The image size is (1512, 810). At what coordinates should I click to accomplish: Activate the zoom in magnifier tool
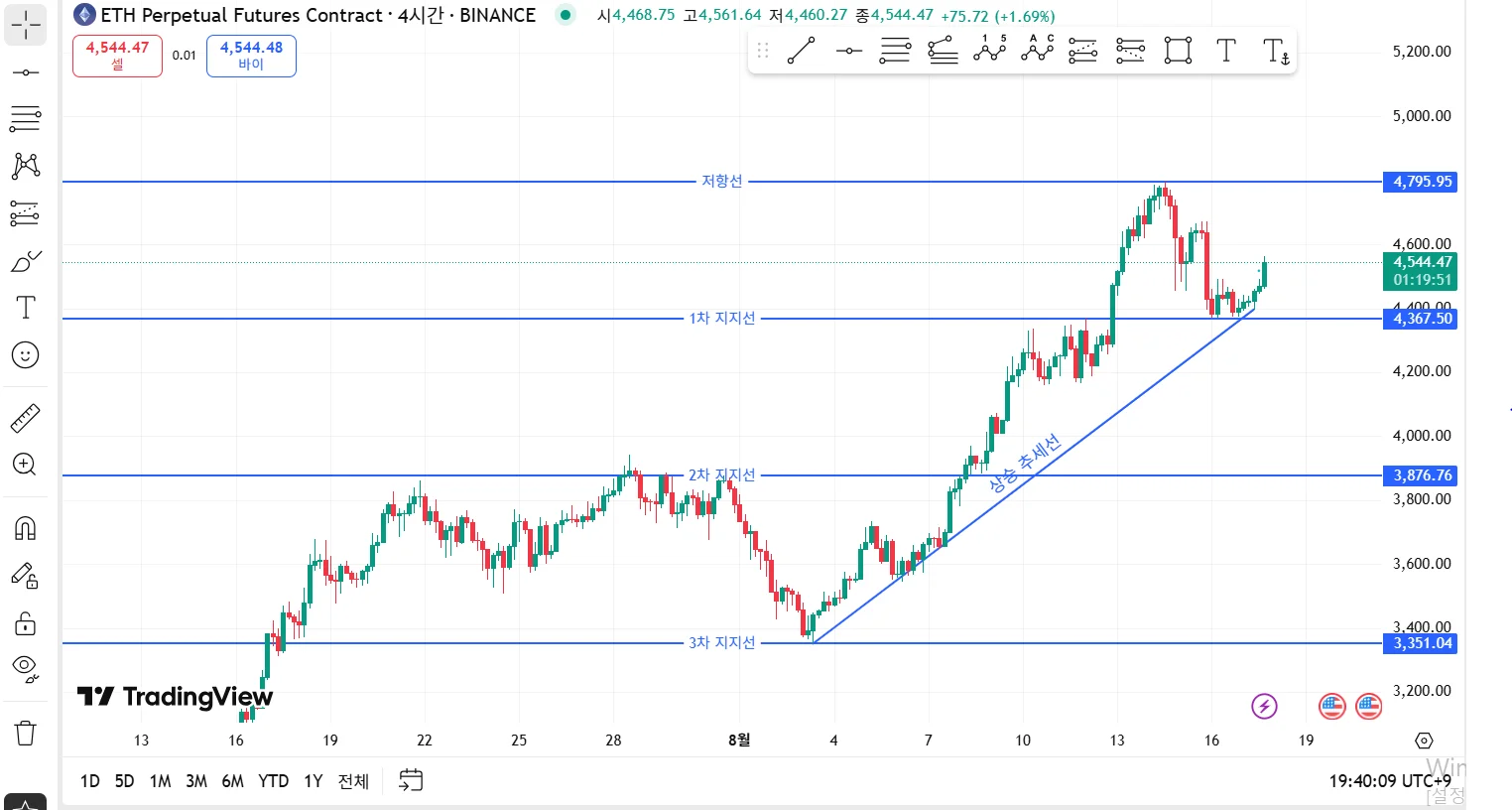click(x=25, y=465)
